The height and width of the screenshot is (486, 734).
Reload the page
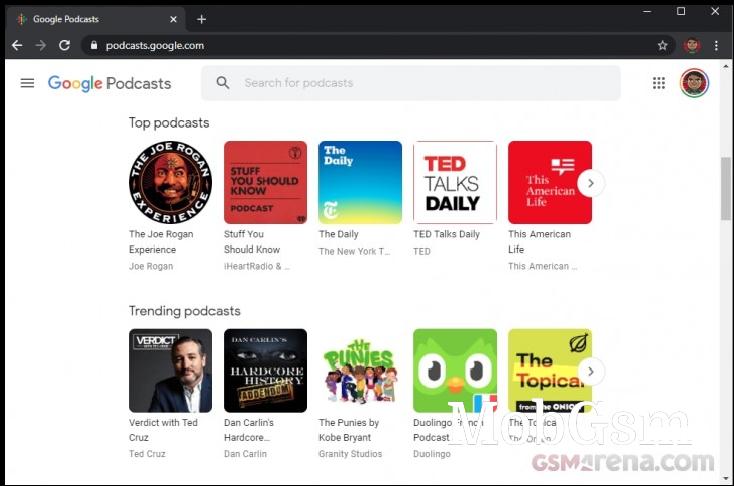pos(64,45)
